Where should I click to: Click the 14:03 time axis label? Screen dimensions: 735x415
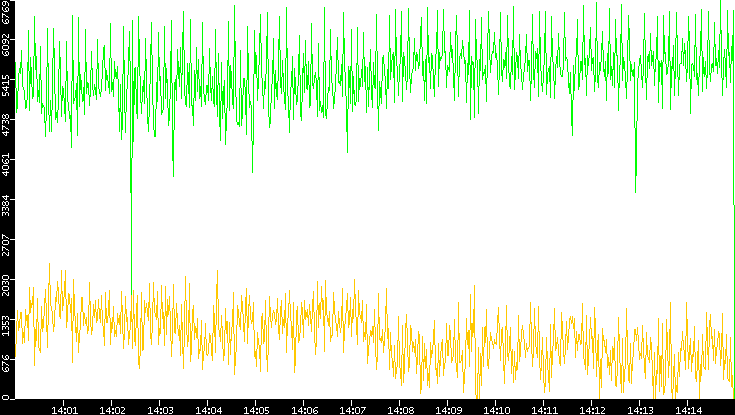click(160, 410)
